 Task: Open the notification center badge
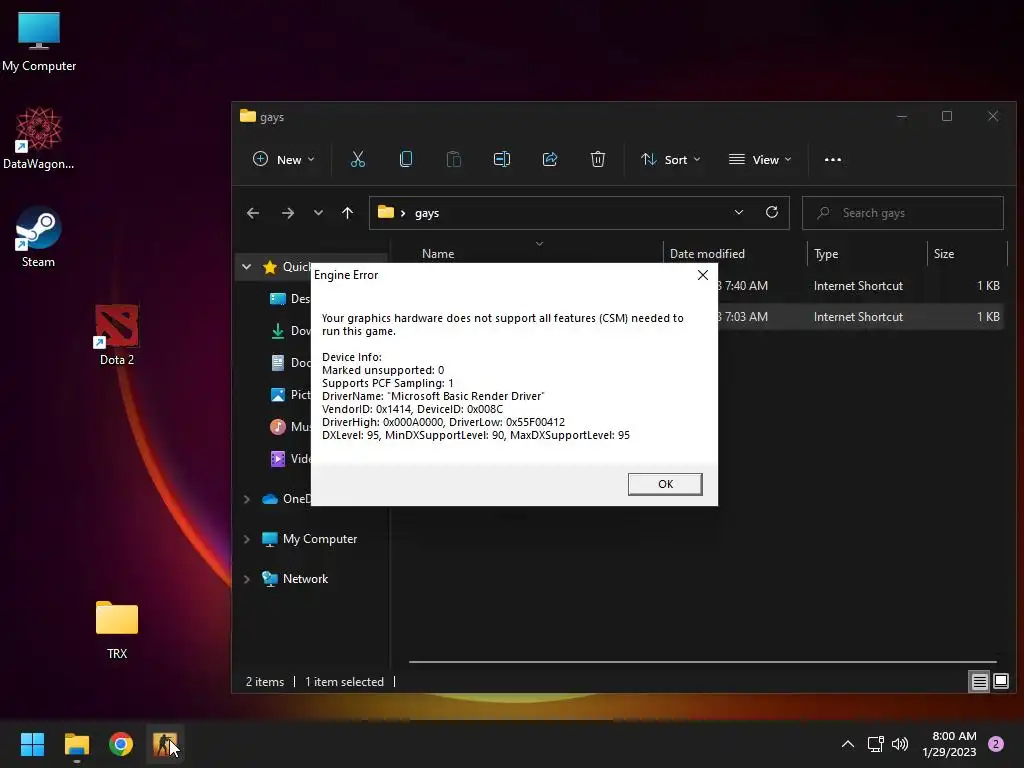(995, 744)
